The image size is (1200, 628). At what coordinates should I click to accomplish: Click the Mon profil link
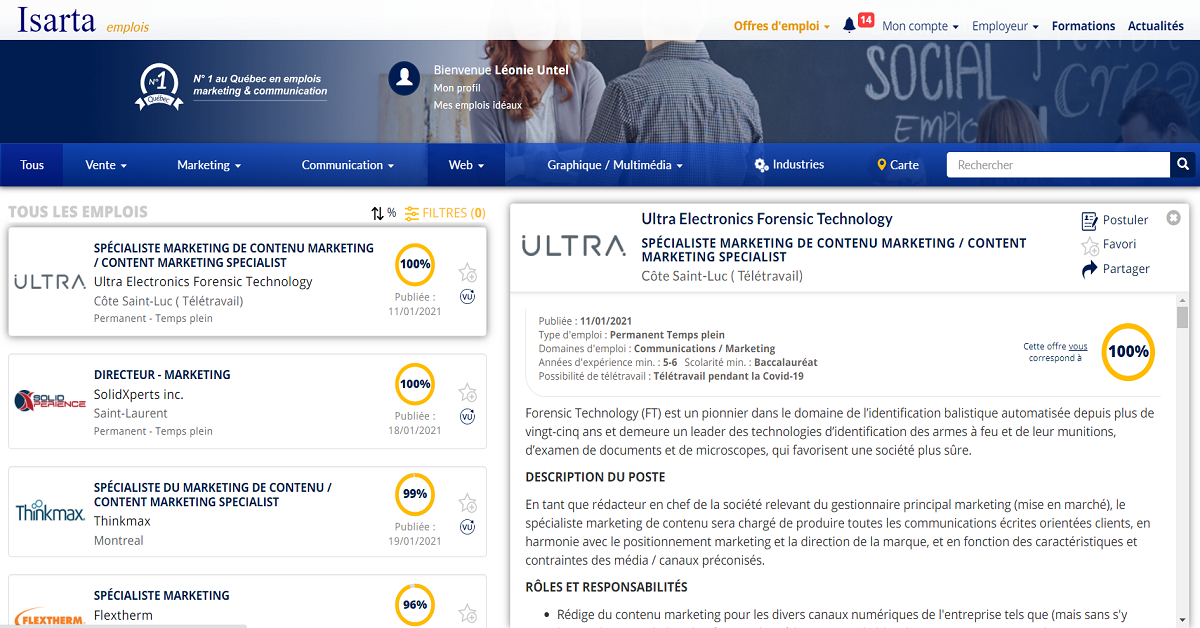point(457,88)
